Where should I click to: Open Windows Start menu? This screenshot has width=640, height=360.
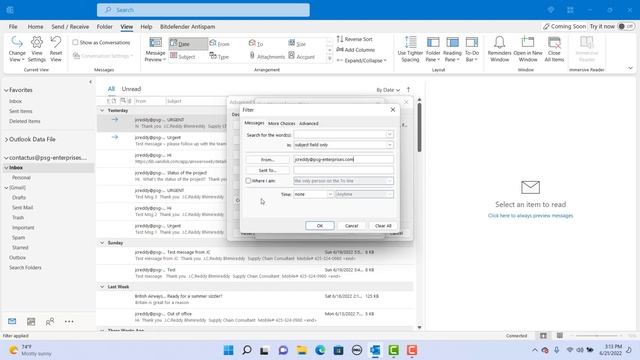click(229, 350)
